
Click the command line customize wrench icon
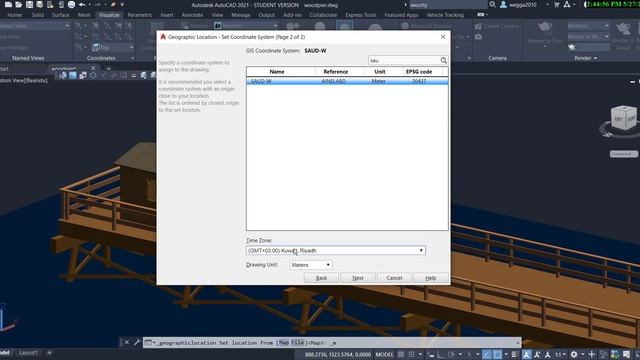click(137, 342)
